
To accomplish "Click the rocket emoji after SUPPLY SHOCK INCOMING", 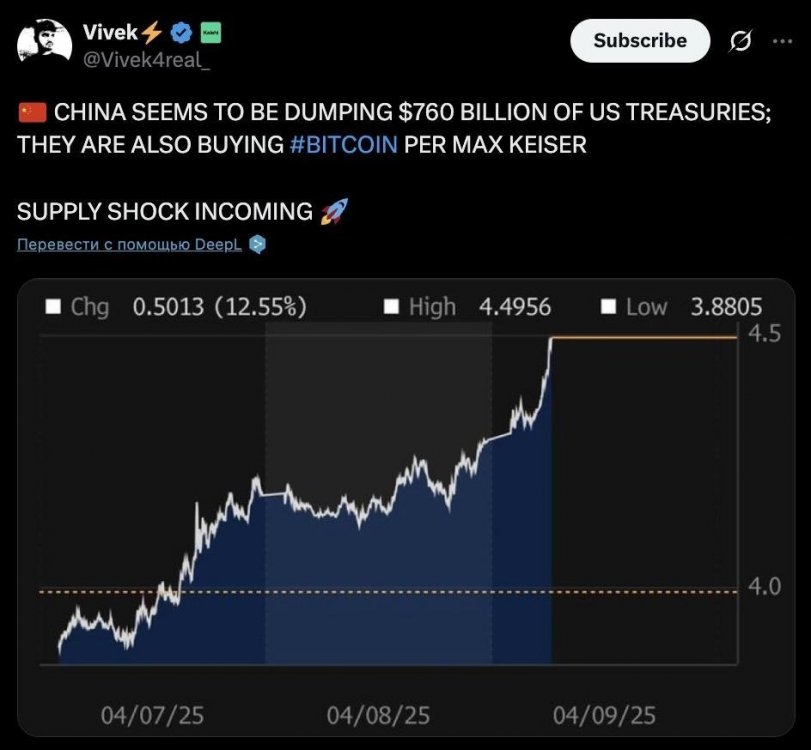I will pyautogui.click(x=332, y=211).
